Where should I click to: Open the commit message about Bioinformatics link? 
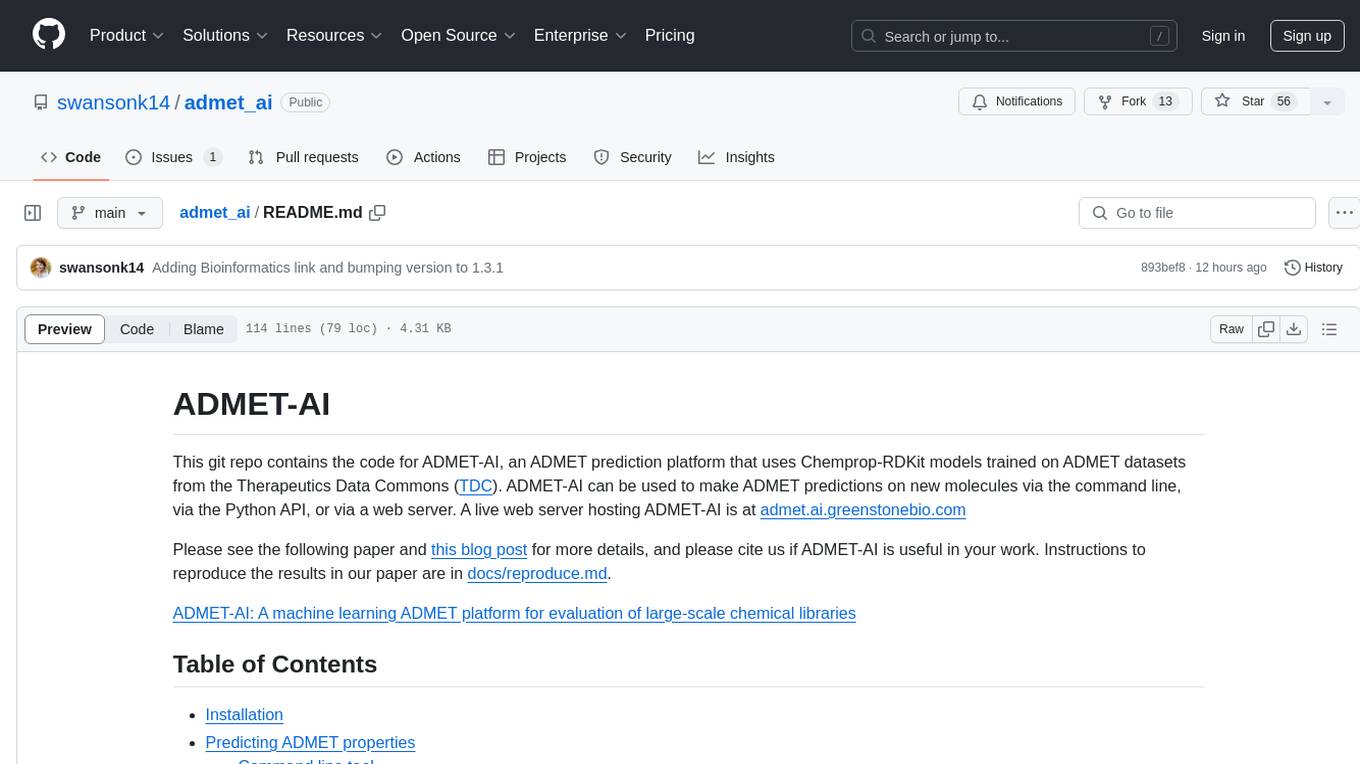[328, 268]
